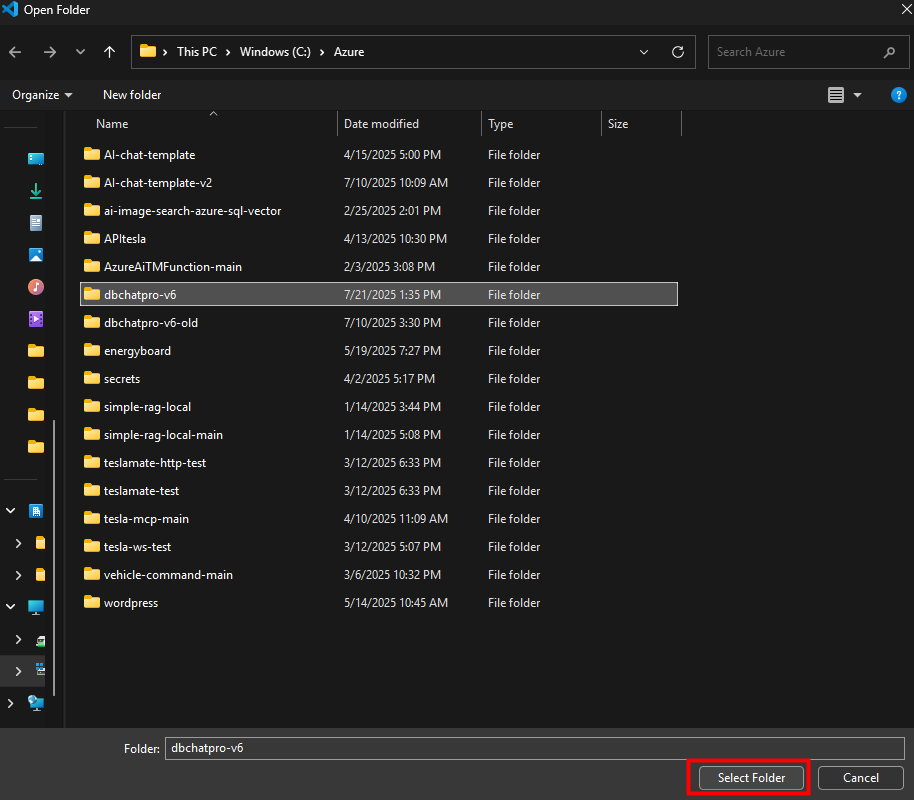This screenshot has width=914, height=800.
Task: Click the folder icon in address bar
Action: [148, 51]
